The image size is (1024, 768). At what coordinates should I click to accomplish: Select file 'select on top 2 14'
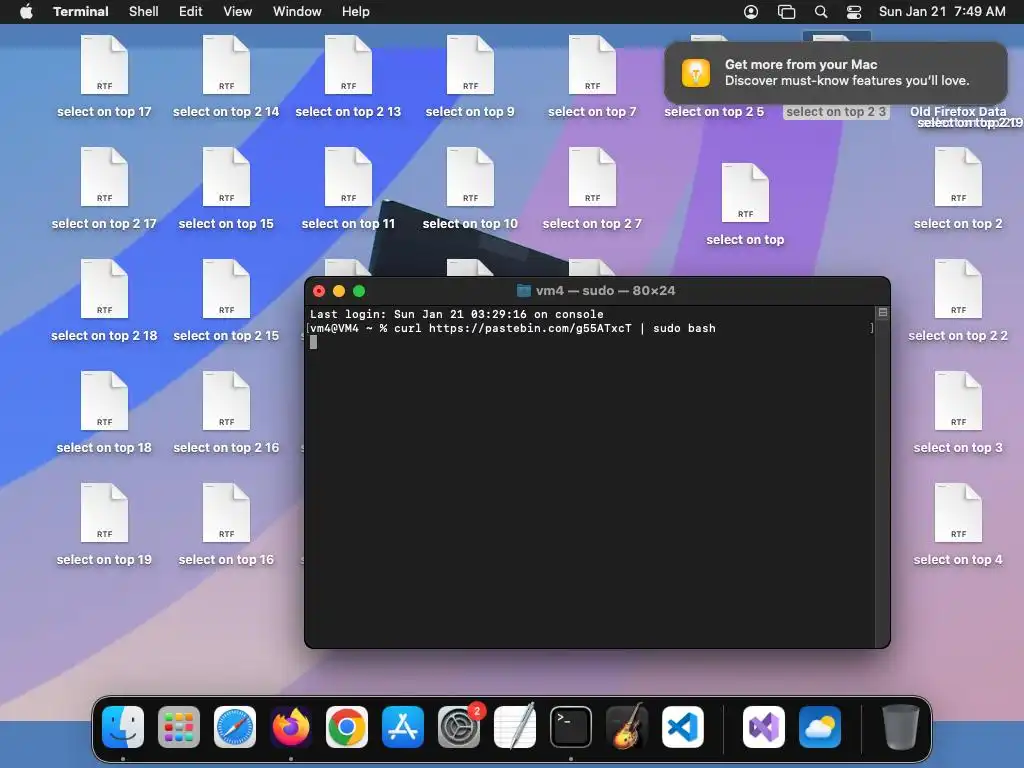pos(226,76)
